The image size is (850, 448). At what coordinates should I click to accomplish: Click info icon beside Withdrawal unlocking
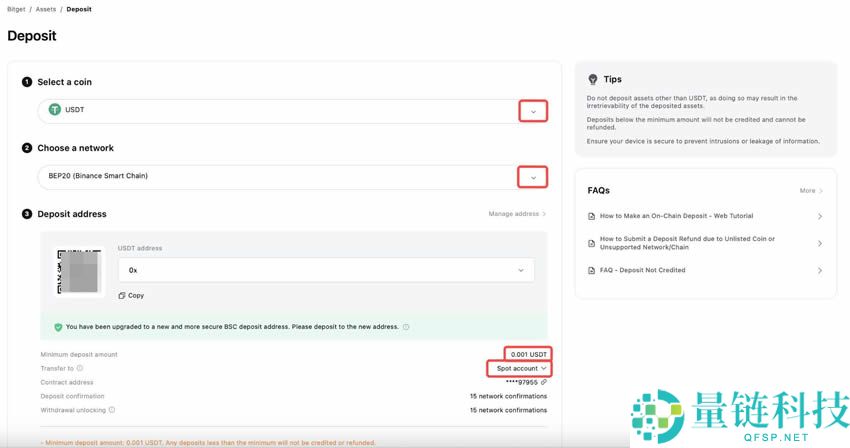112,410
